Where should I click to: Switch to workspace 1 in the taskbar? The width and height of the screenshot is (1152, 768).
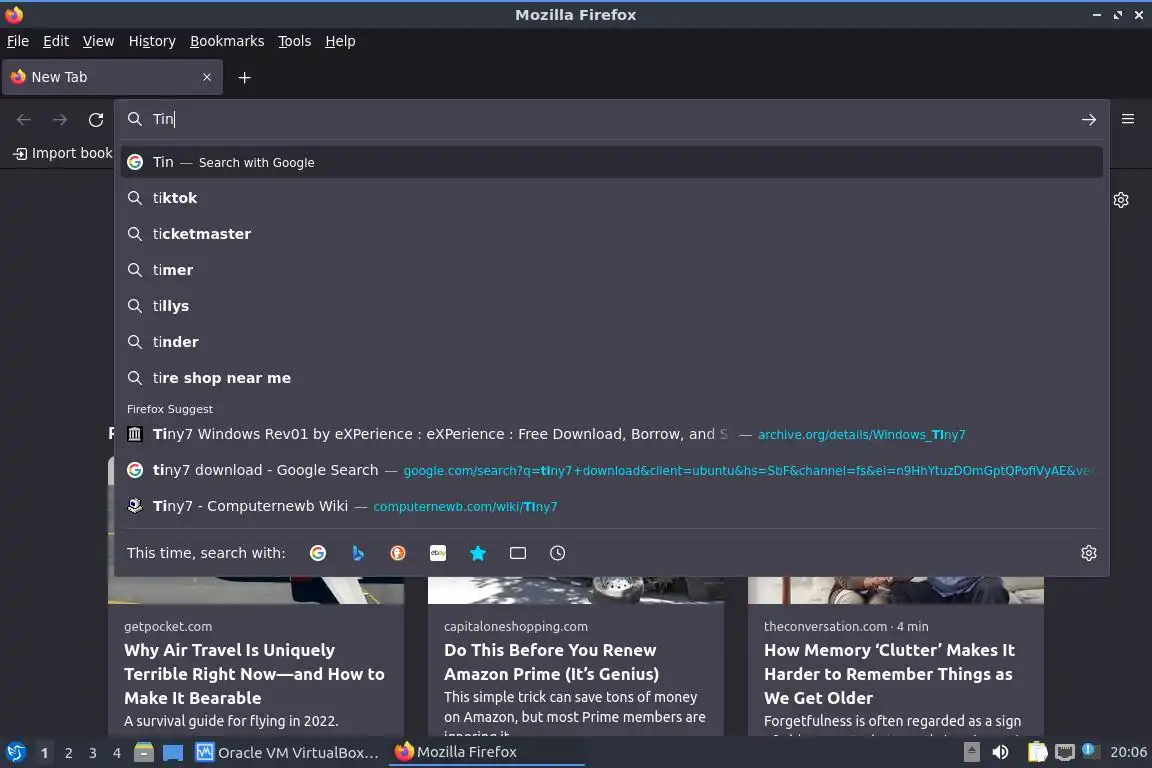(x=44, y=753)
